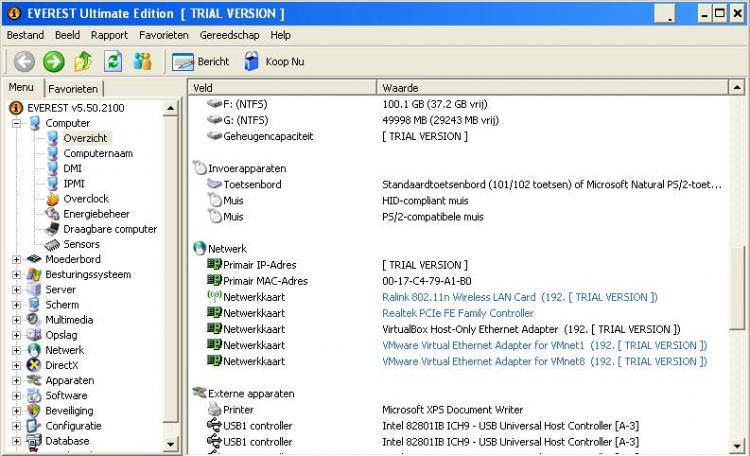Screen dimensions: 750x456
Task: Open the Help menu
Action: tap(280, 35)
